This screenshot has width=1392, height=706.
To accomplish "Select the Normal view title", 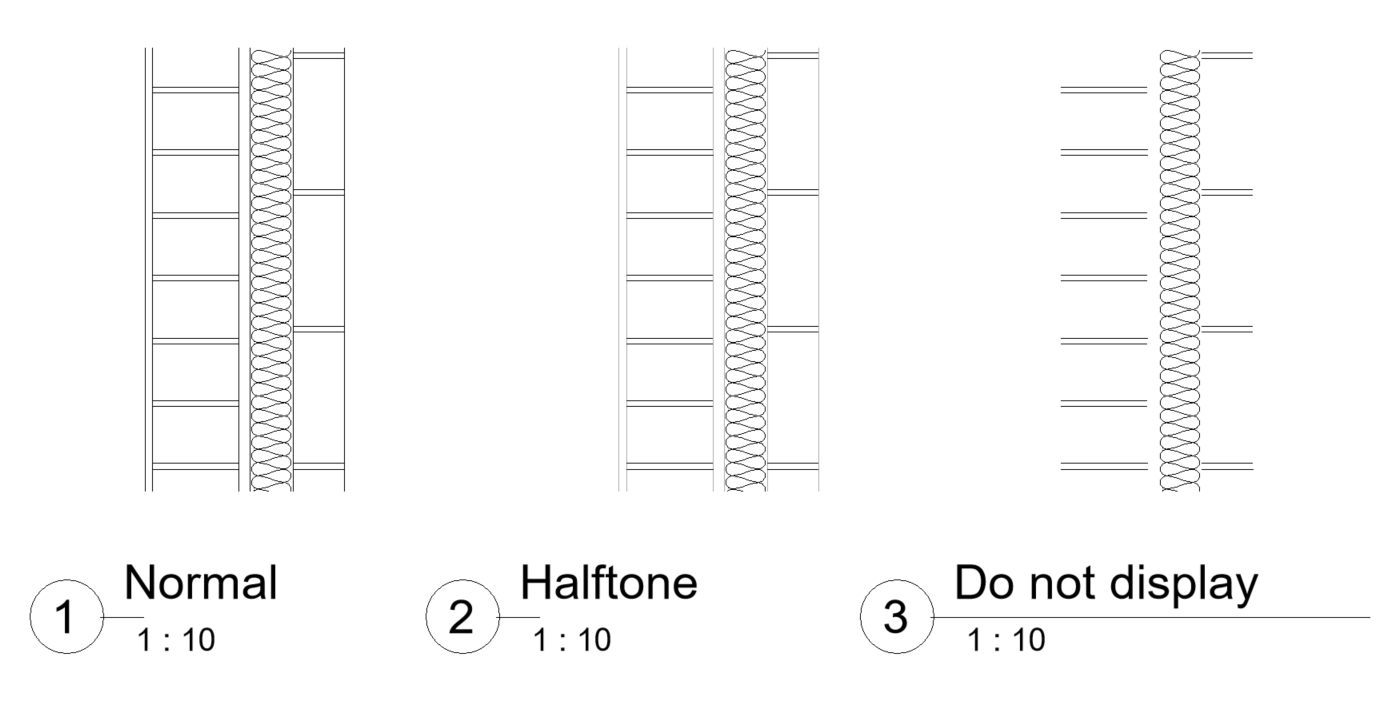I will tap(201, 583).
